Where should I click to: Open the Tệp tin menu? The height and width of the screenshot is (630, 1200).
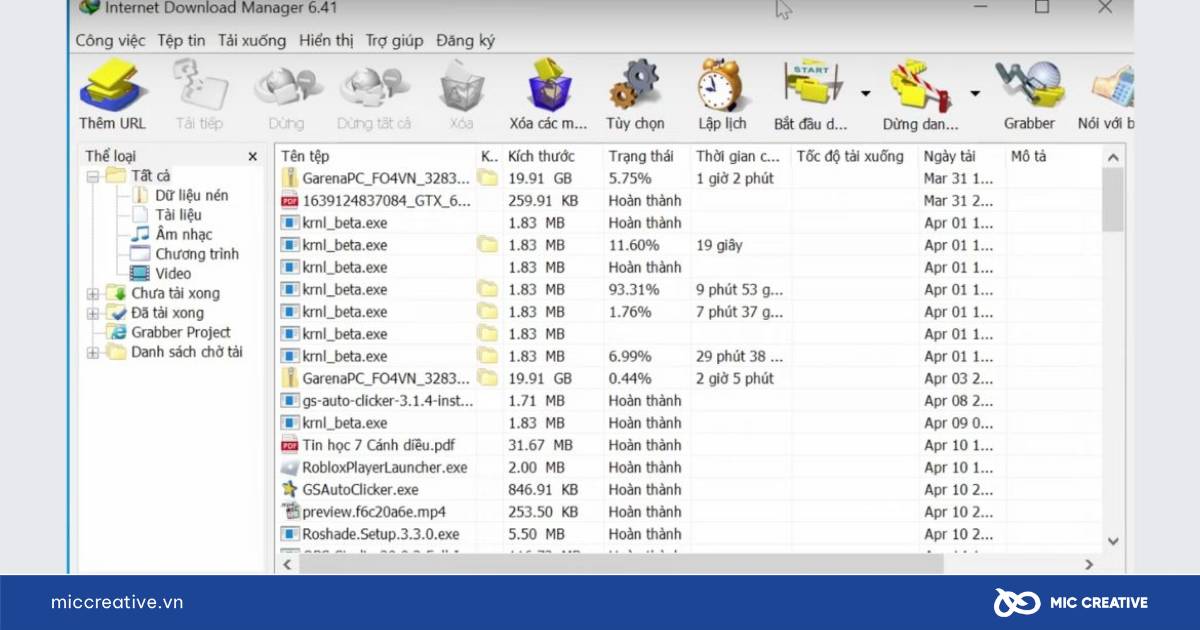coord(181,41)
